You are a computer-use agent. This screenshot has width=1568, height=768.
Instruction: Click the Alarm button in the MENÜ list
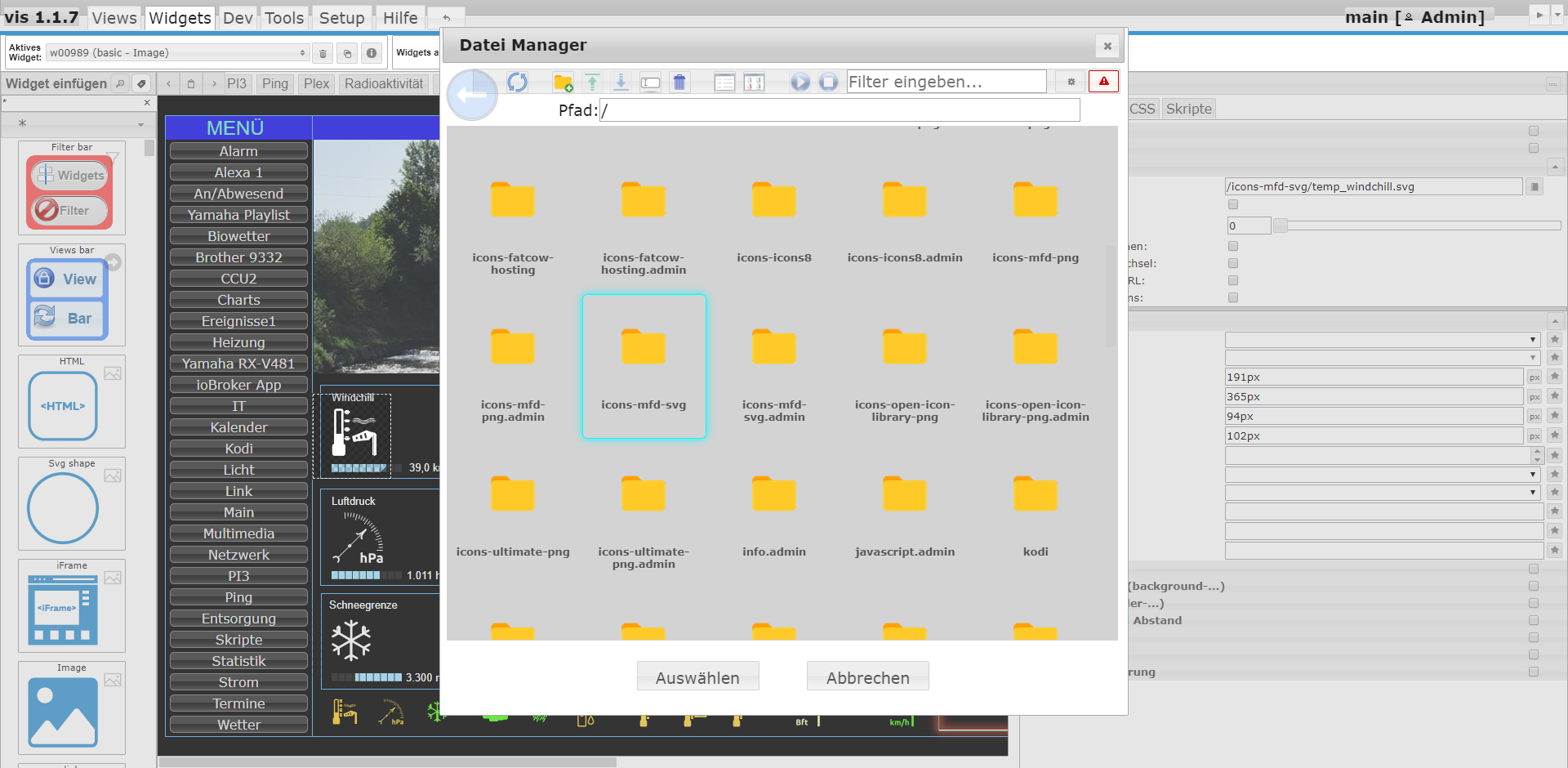pyautogui.click(x=238, y=151)
